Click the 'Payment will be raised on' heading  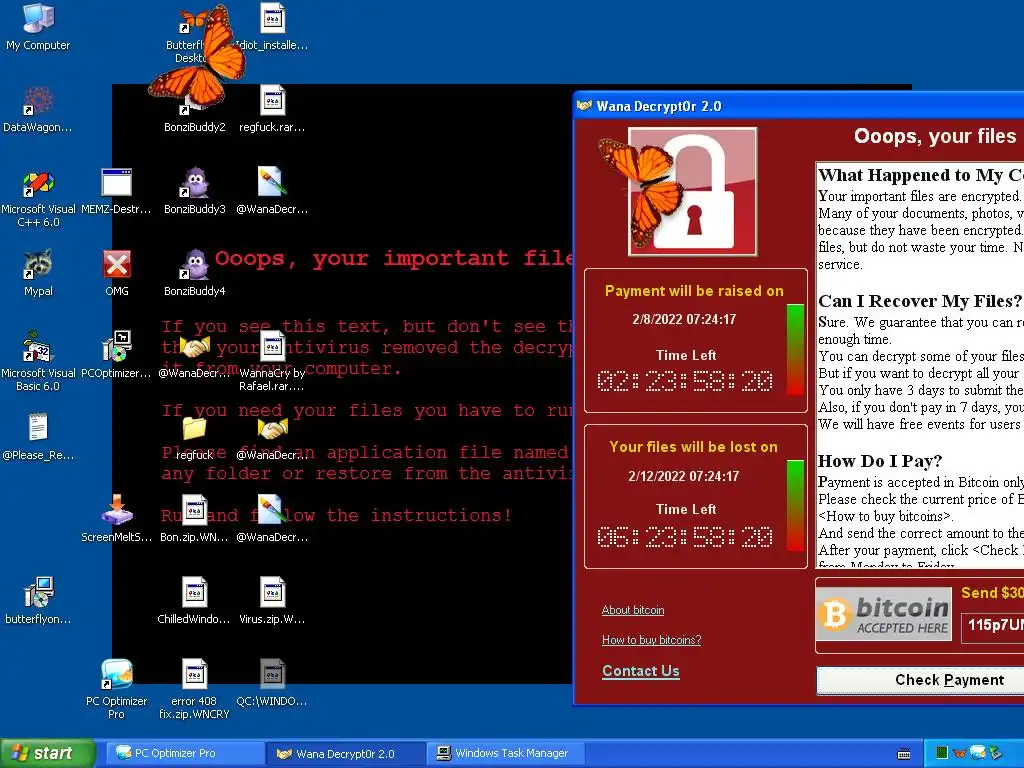point(694,291)
